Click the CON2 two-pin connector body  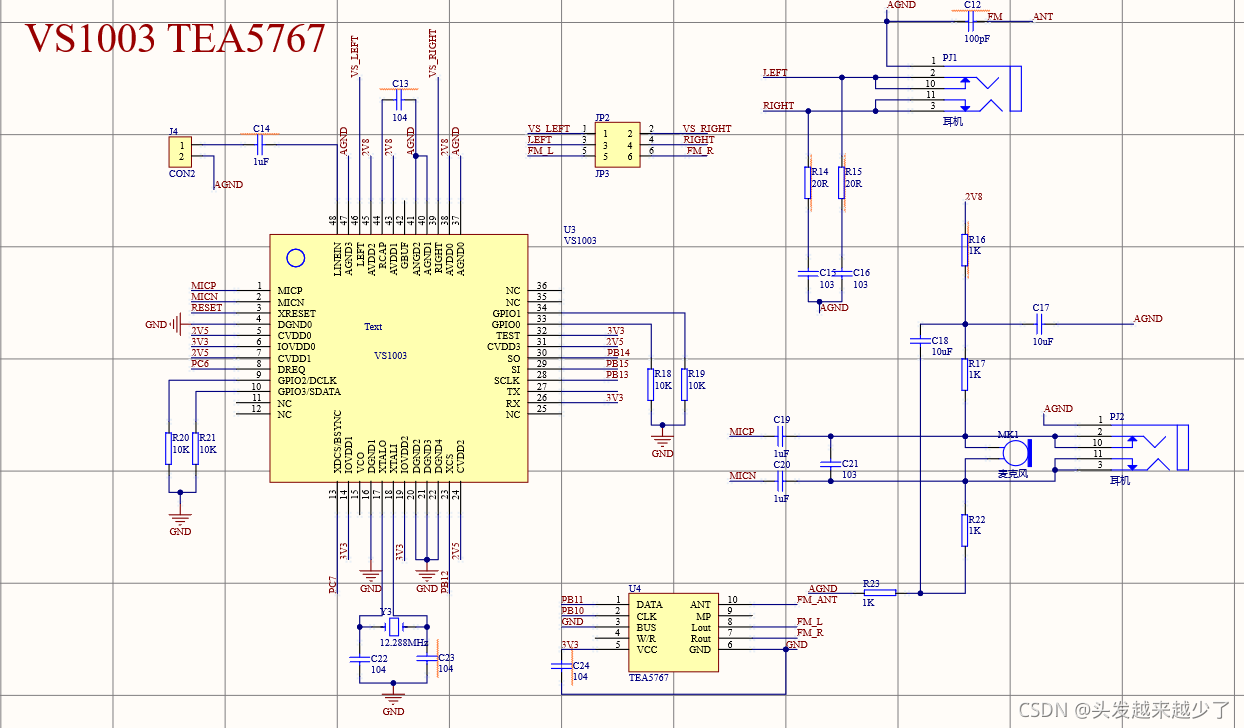pos(181,153)
